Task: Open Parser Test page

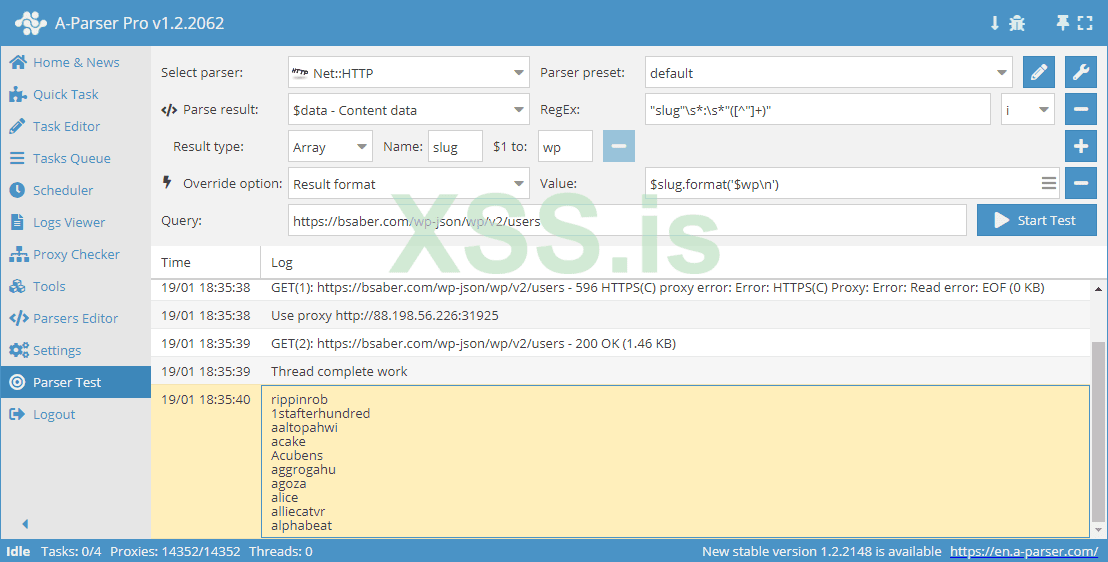Action: [76, 382]
